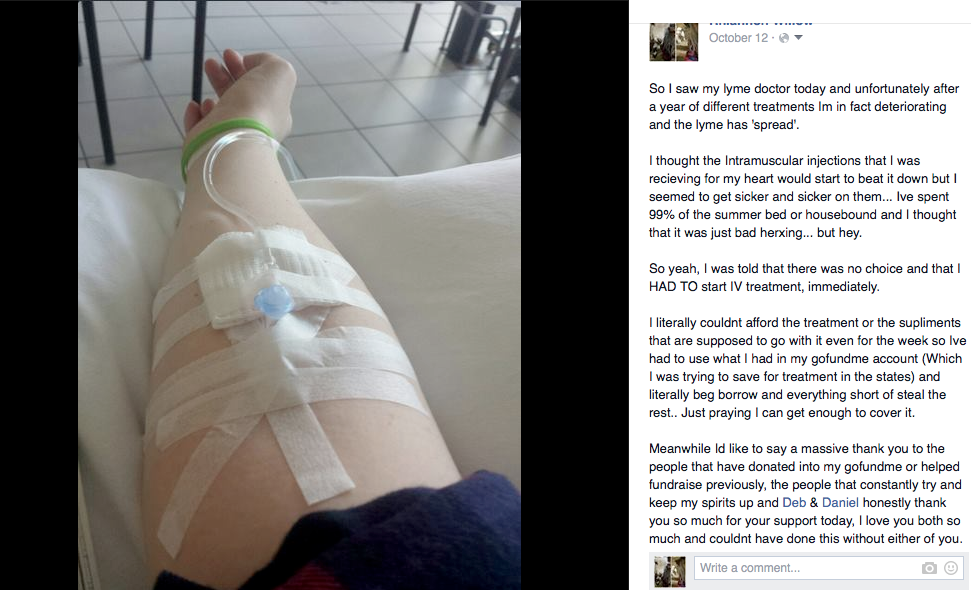Image resolution: width=971 pixels, height=590 pixels.
Task: Click the globe public-privacy icon
Action: 784,38
